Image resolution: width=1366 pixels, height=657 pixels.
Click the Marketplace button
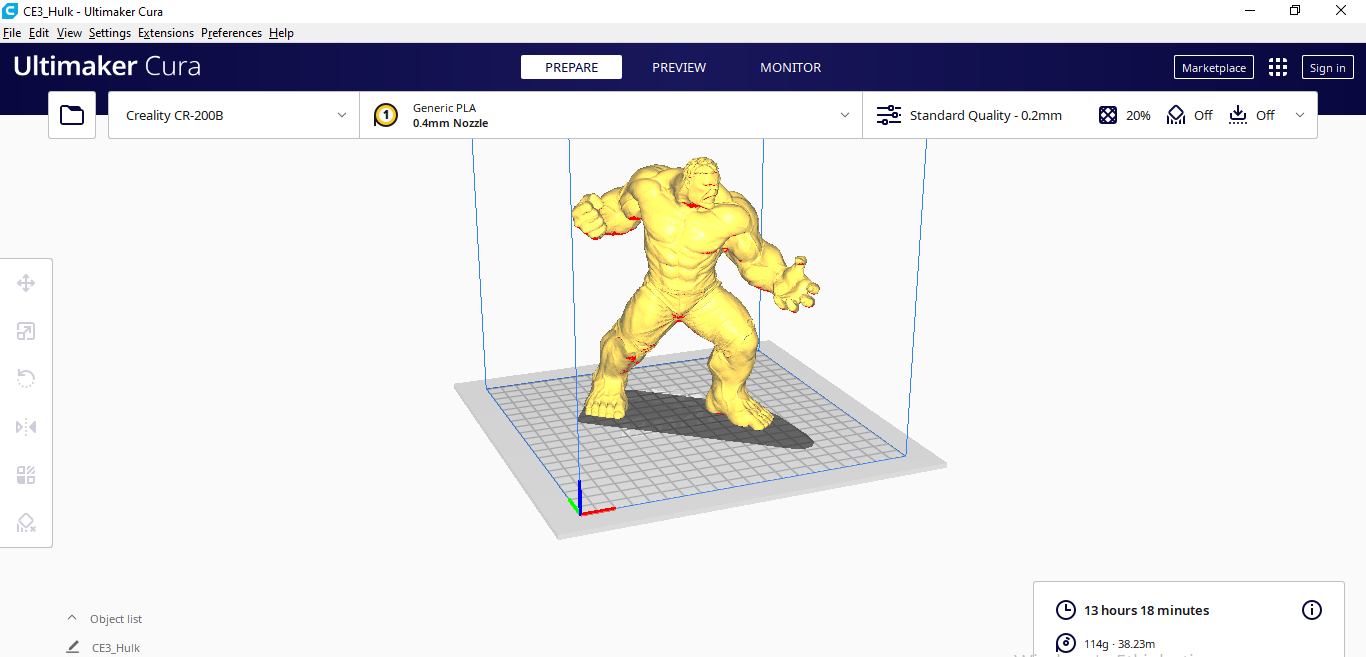[x=1213, y=67]
